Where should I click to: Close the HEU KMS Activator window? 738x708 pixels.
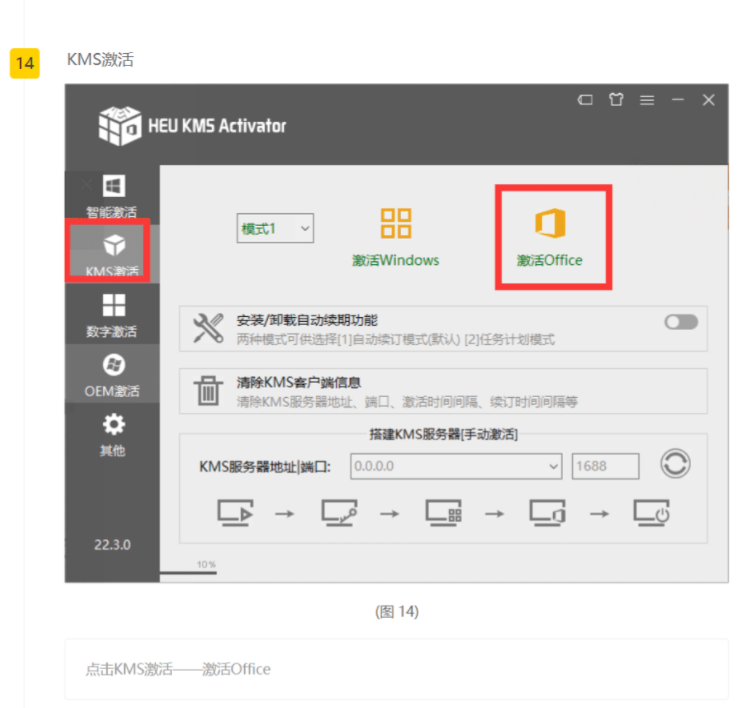click(x=709, y=100)
